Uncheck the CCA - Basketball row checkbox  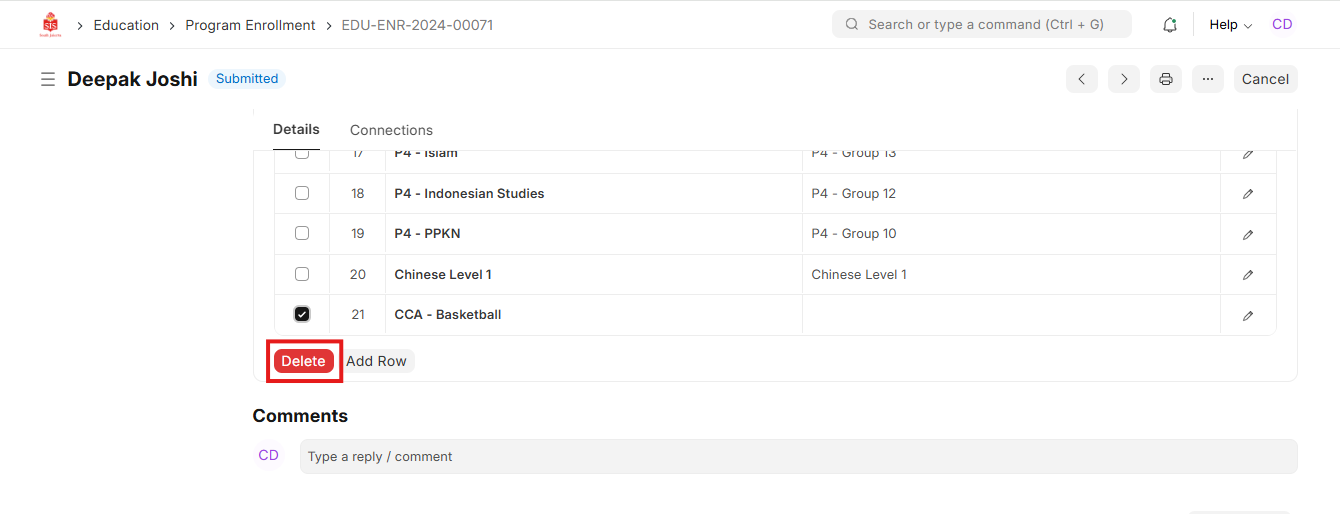pos(302,314)
